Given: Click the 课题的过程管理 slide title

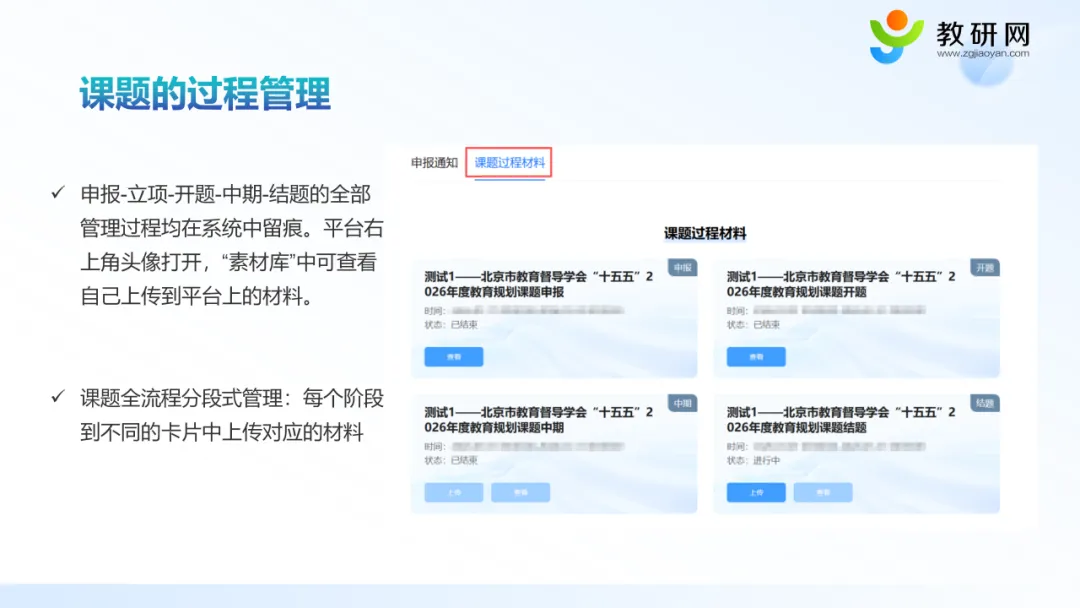Looking at the screenshot, I should point(205,93).
